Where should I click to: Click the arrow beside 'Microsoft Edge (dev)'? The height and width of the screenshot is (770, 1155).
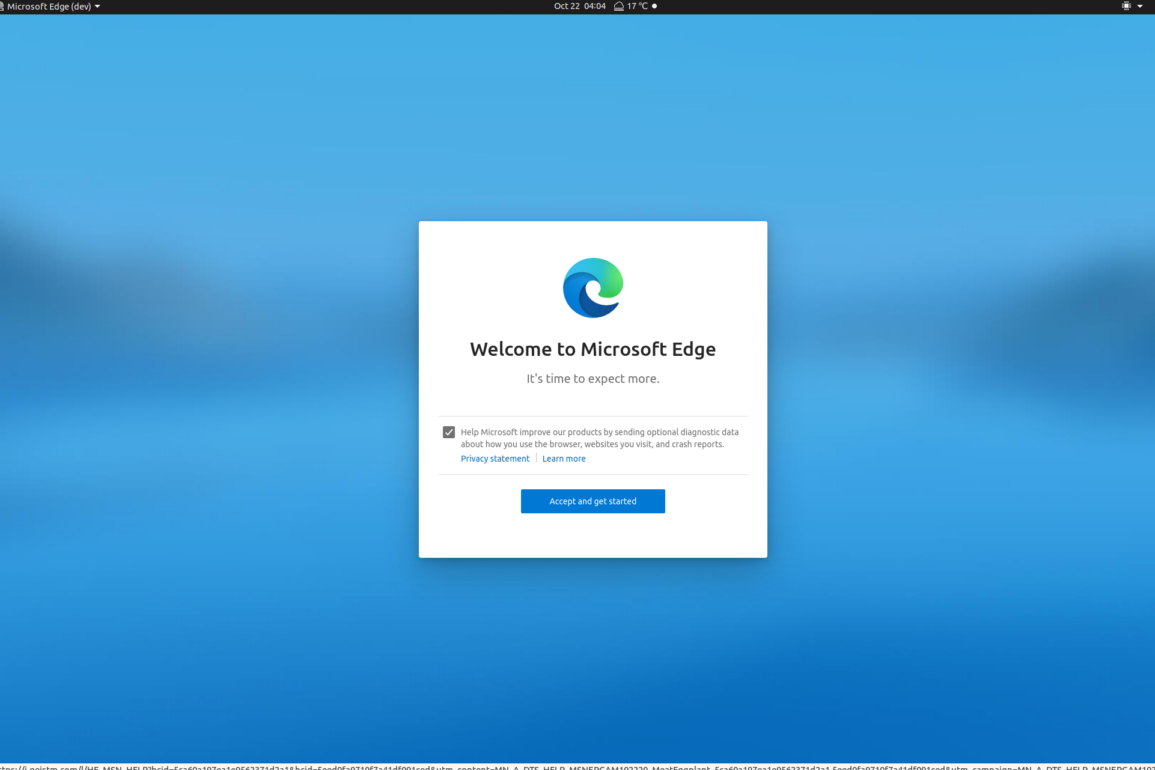(97, 6)
